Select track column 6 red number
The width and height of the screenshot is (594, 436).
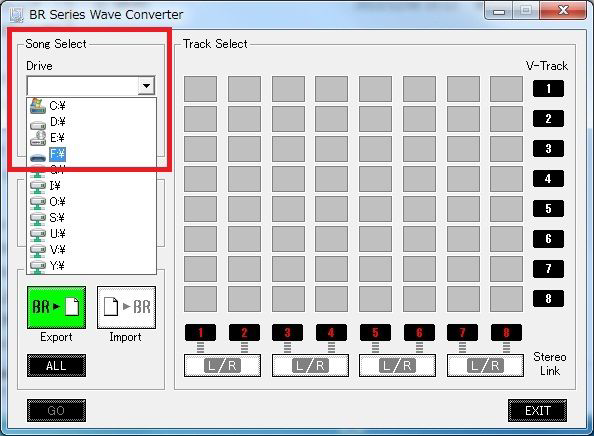coord(419,333)
